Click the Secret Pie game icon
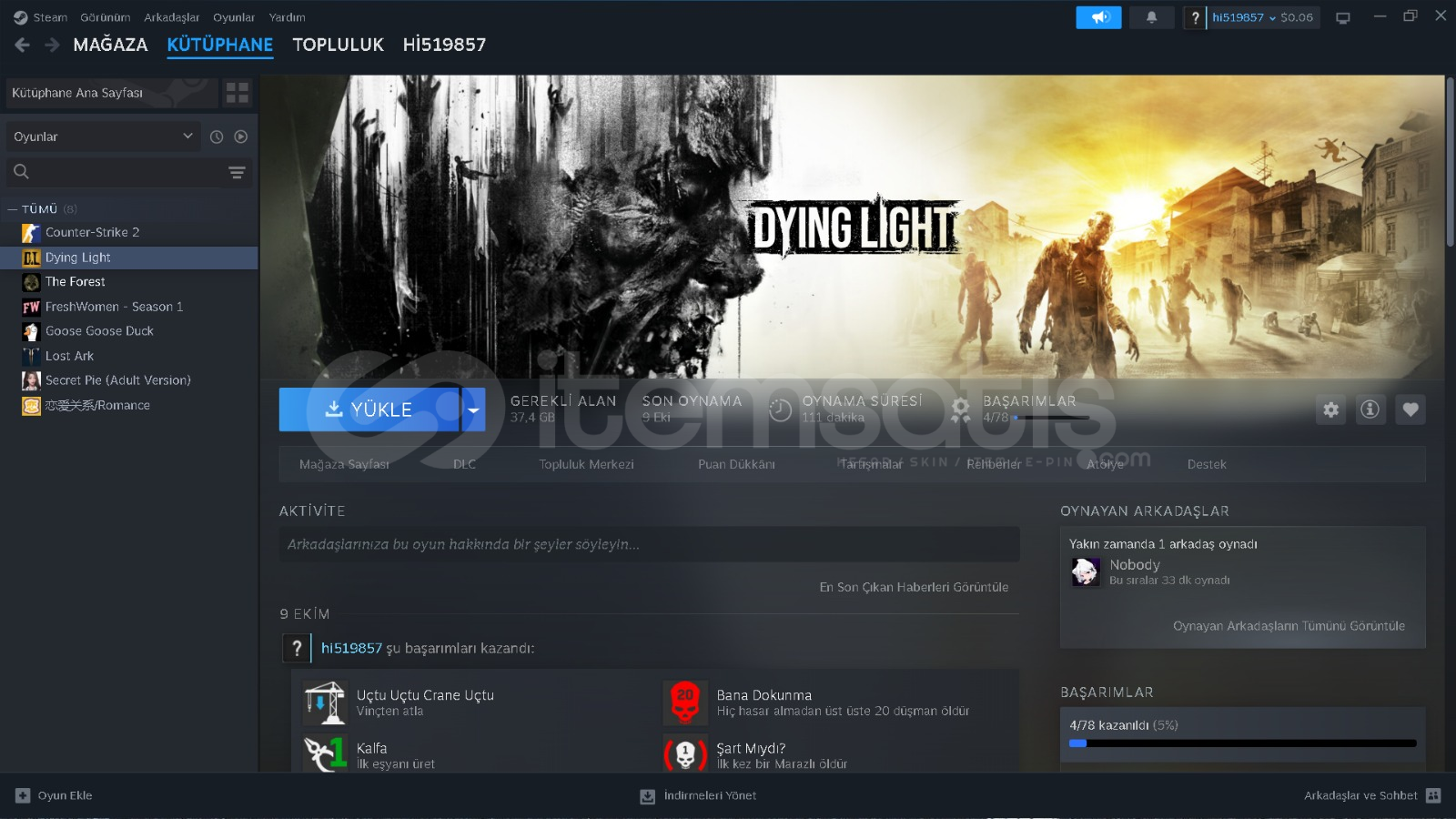The image size is (1456, 819). [x=31, y=380]
